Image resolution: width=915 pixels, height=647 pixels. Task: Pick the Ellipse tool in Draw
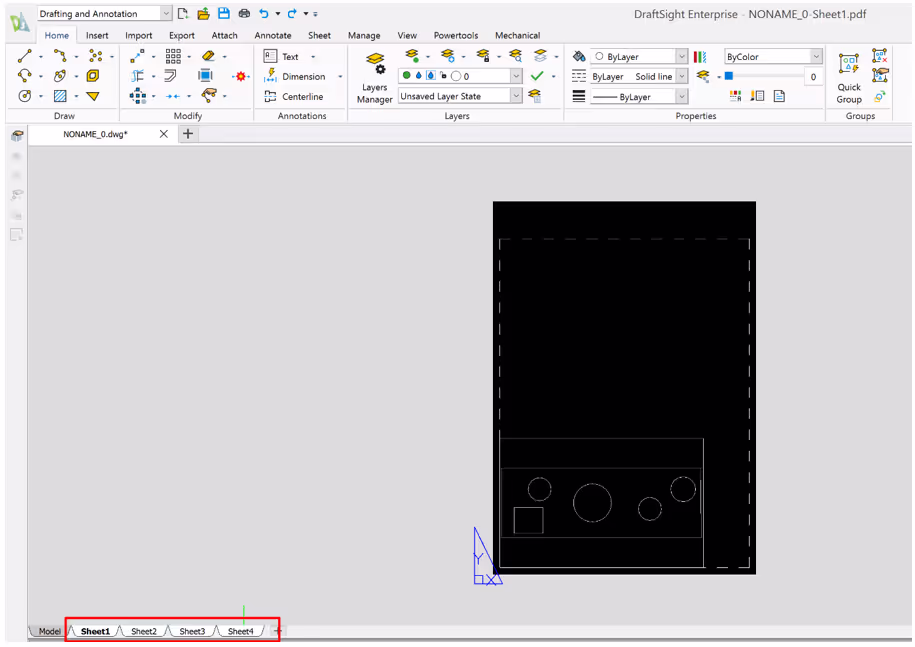(x=60, y=76)
